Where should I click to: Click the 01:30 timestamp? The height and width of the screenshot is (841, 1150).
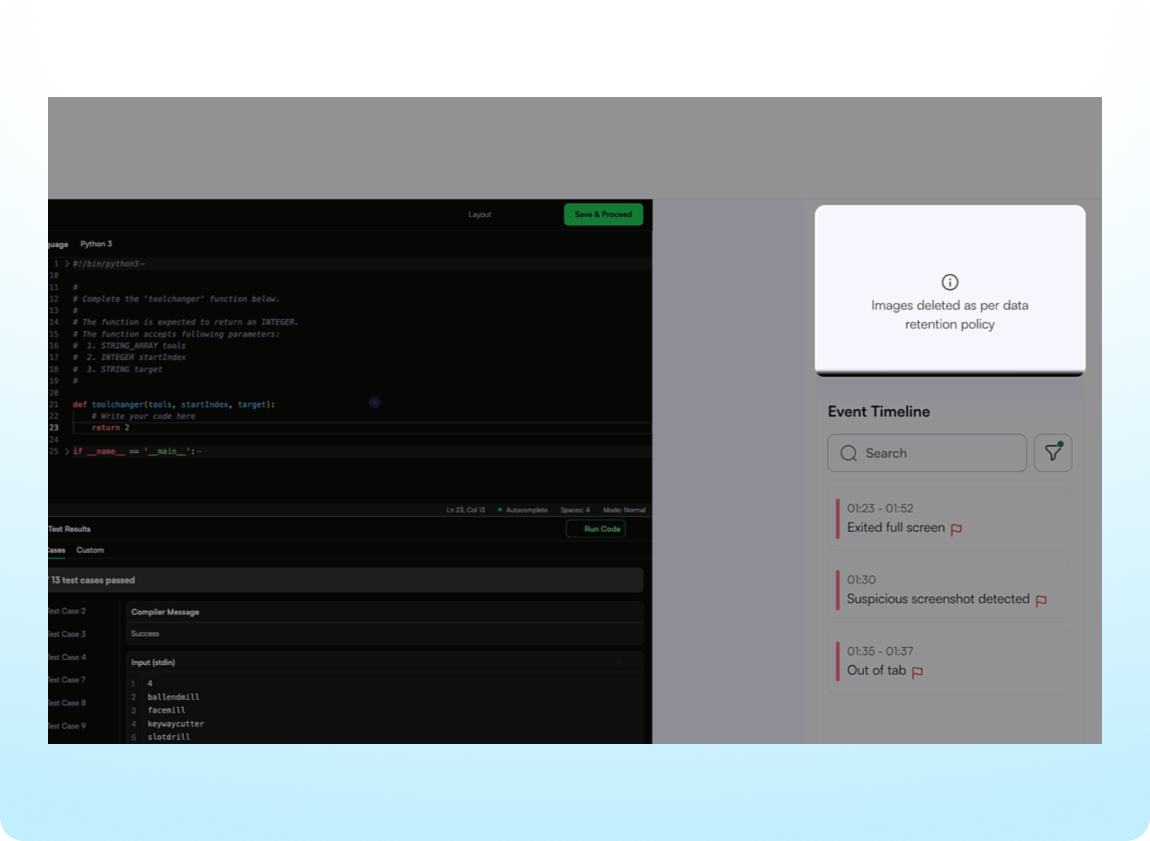[x=861, y=580]
